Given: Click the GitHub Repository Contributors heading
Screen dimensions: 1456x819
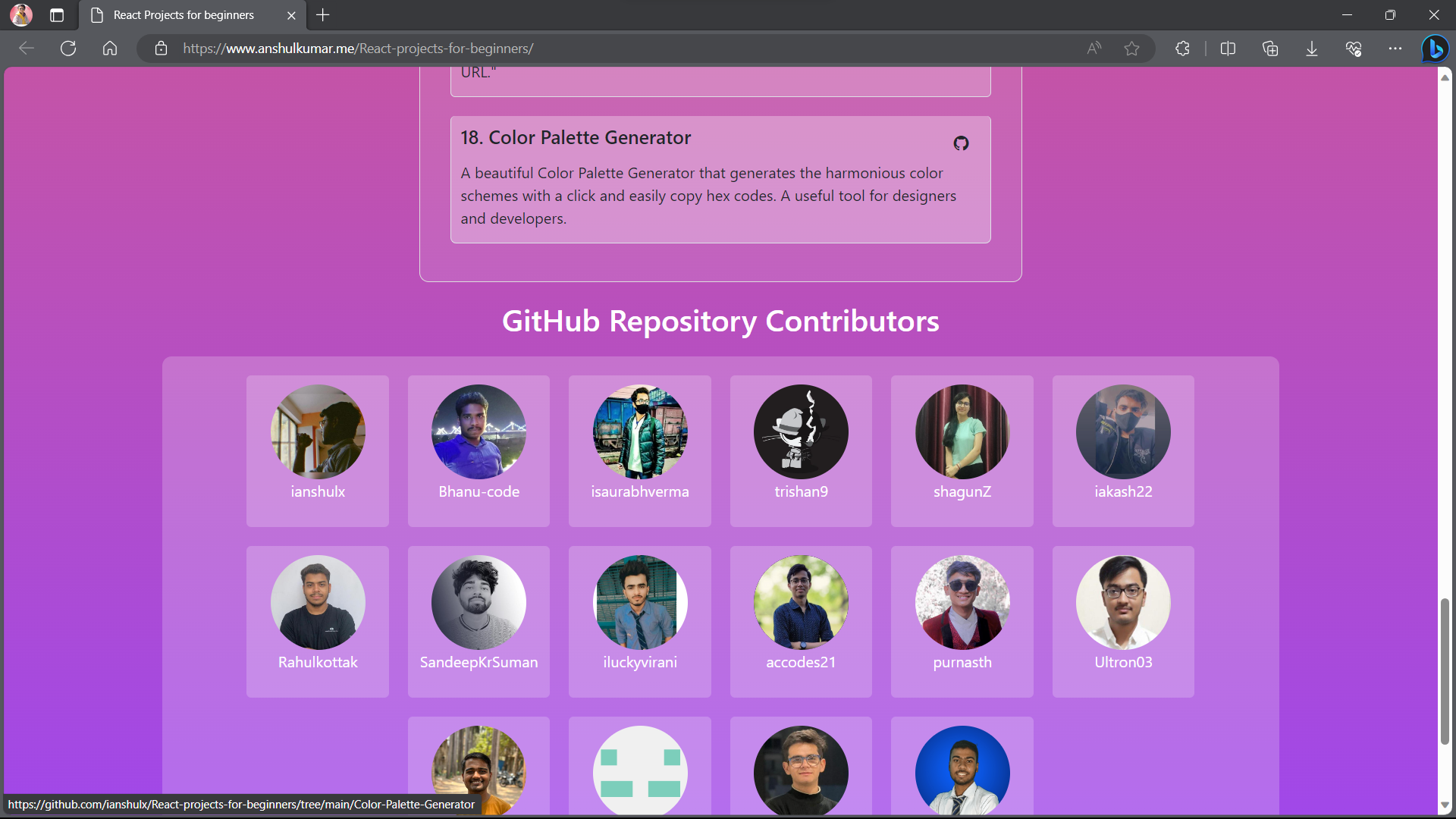Looking at the screenshot, I should (x=720, y=322).
